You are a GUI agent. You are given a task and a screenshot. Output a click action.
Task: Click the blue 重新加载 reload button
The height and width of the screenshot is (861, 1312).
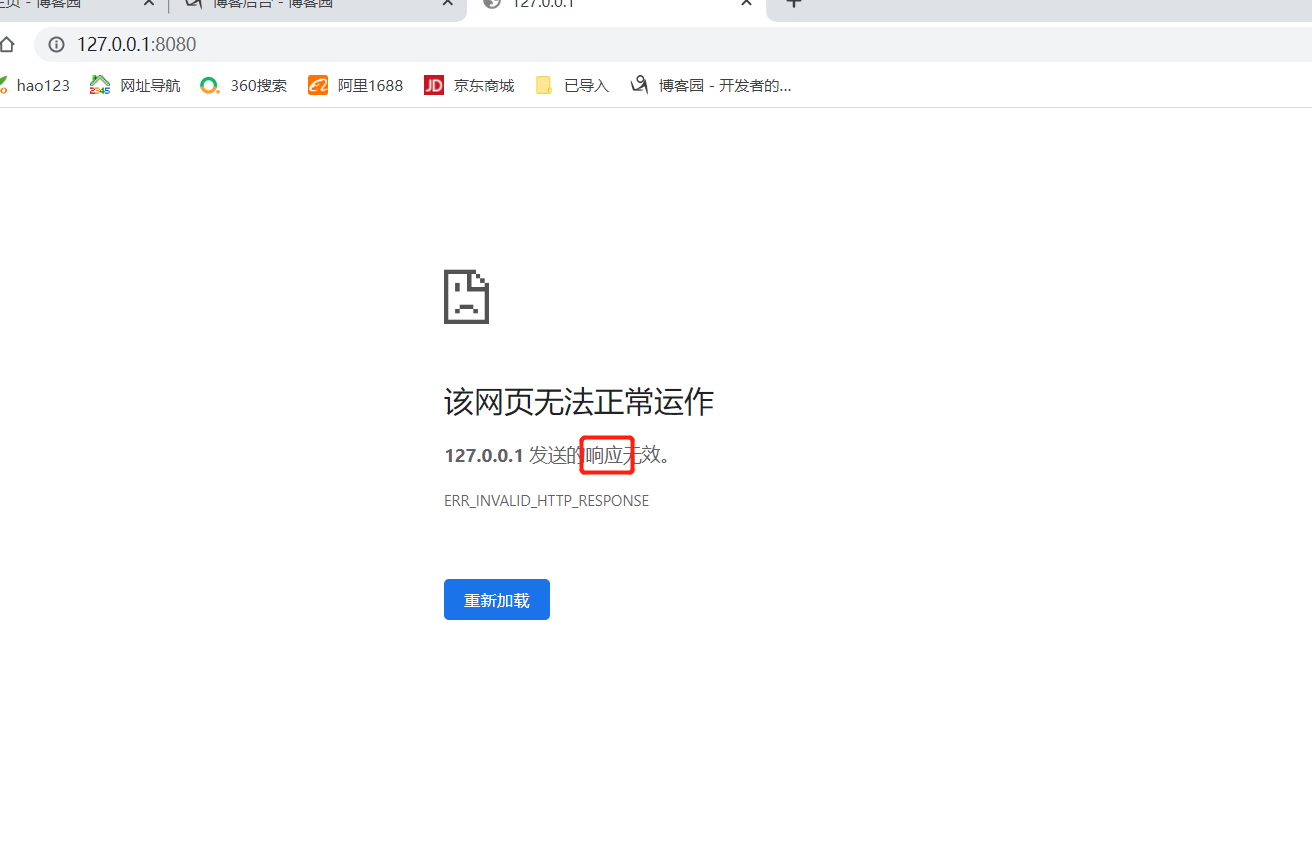click(x=497, y=600)
